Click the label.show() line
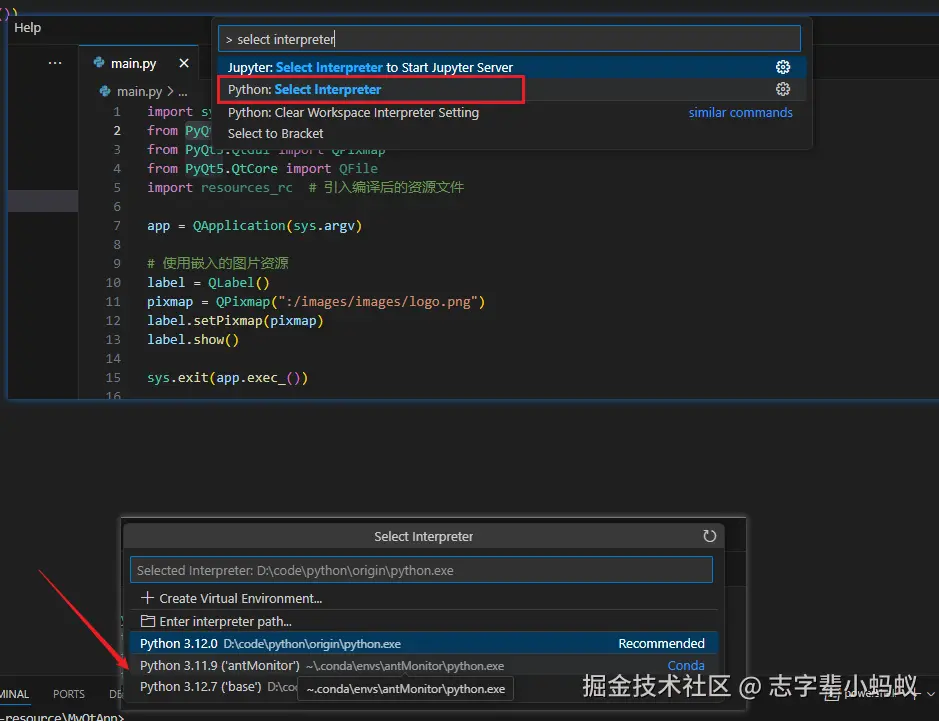The height and width of the screenshot is (721, 939). tap(193, 340)
